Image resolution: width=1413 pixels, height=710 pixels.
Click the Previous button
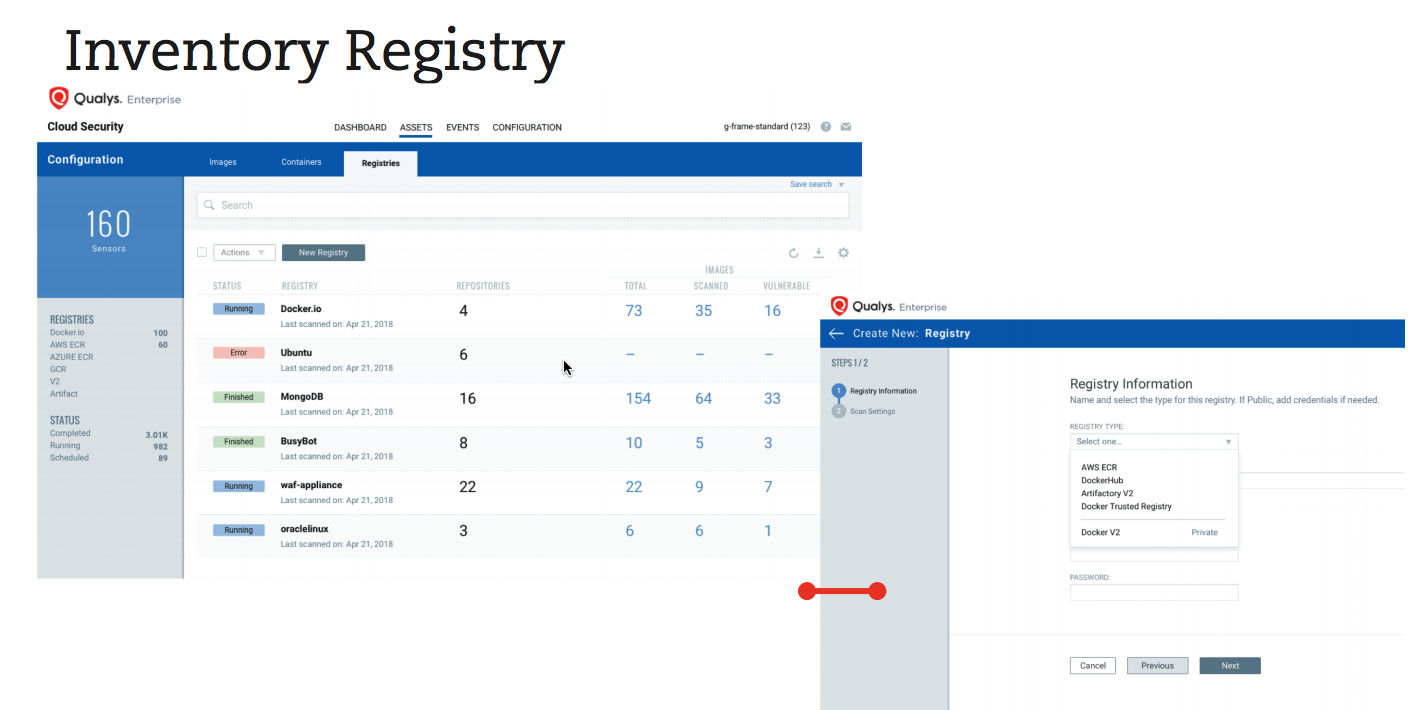(x=1157, y=665)
